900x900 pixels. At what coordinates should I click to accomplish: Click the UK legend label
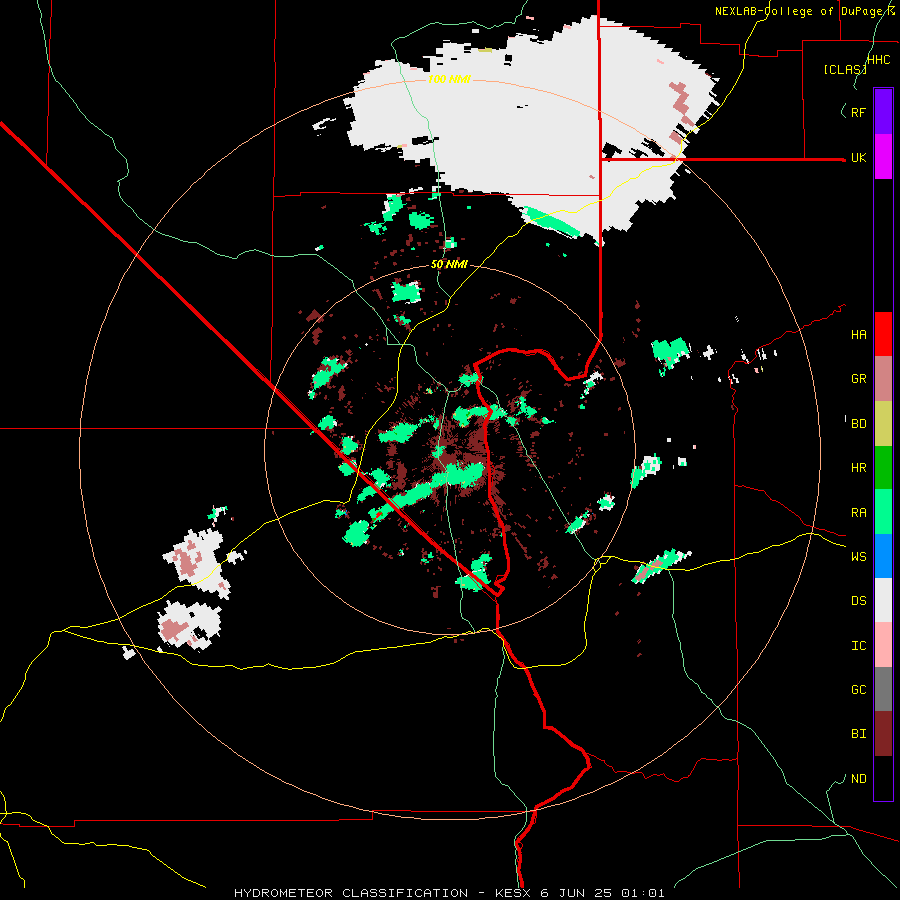pyautogui.click(x=858, y=157)
